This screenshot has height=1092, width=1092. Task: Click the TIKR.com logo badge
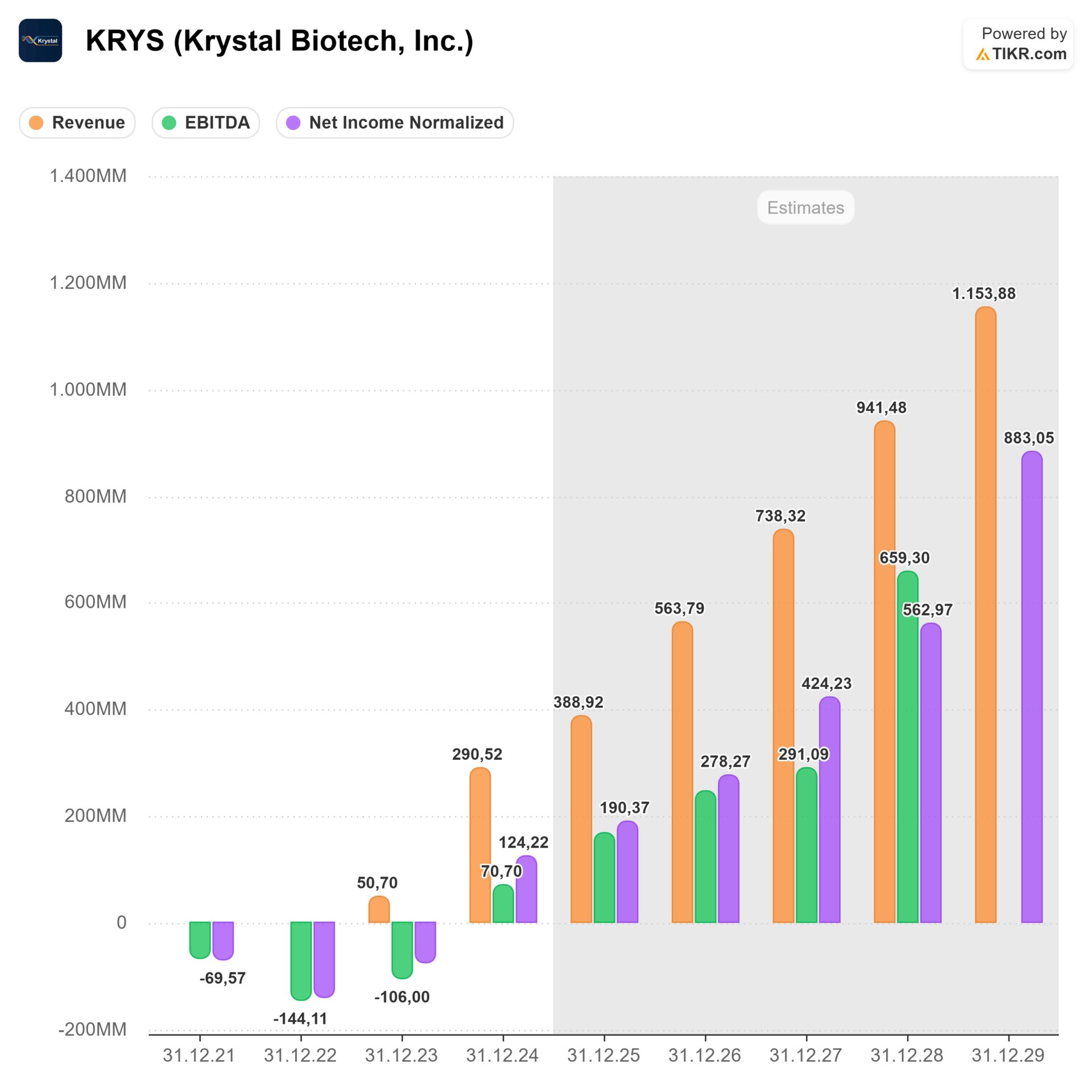click(1017, 44)
